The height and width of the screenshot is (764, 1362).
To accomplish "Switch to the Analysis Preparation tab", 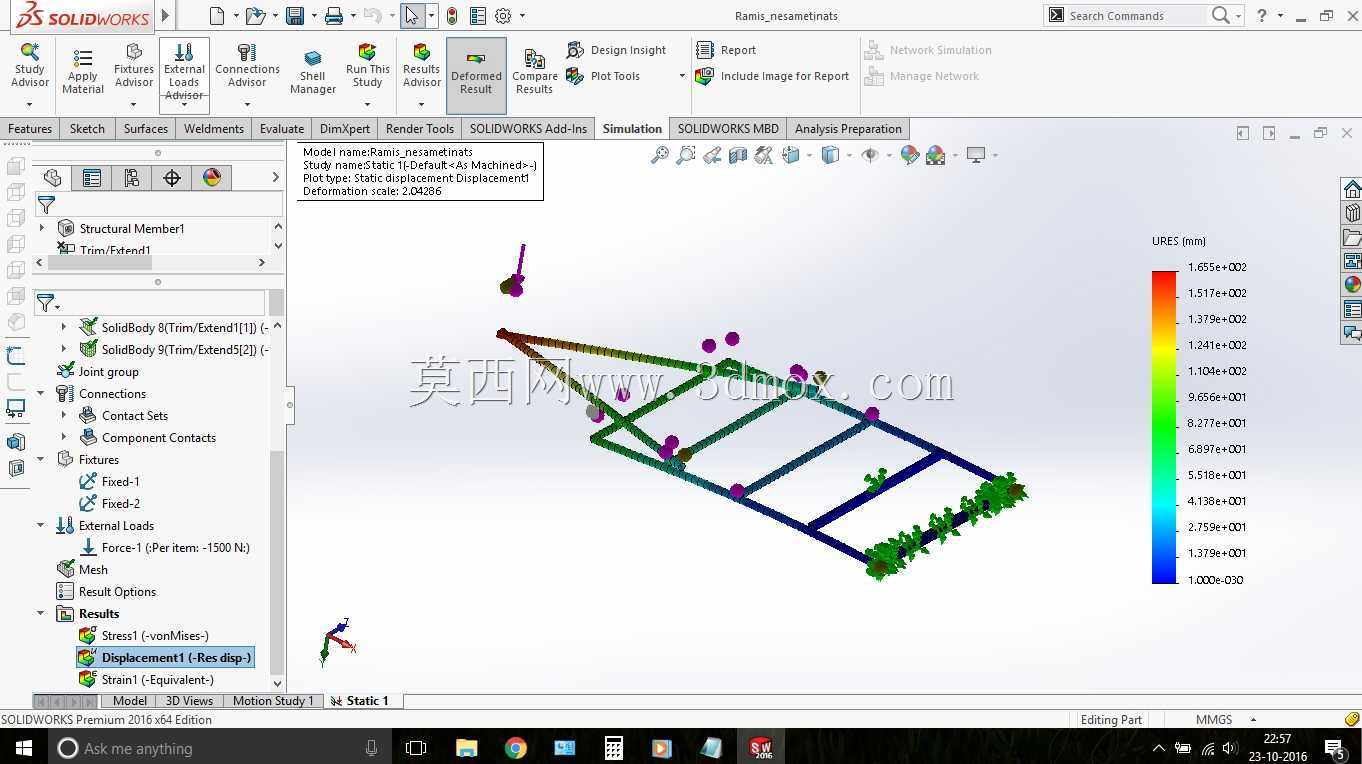I will pyautogui.click(x=848, y=129).
